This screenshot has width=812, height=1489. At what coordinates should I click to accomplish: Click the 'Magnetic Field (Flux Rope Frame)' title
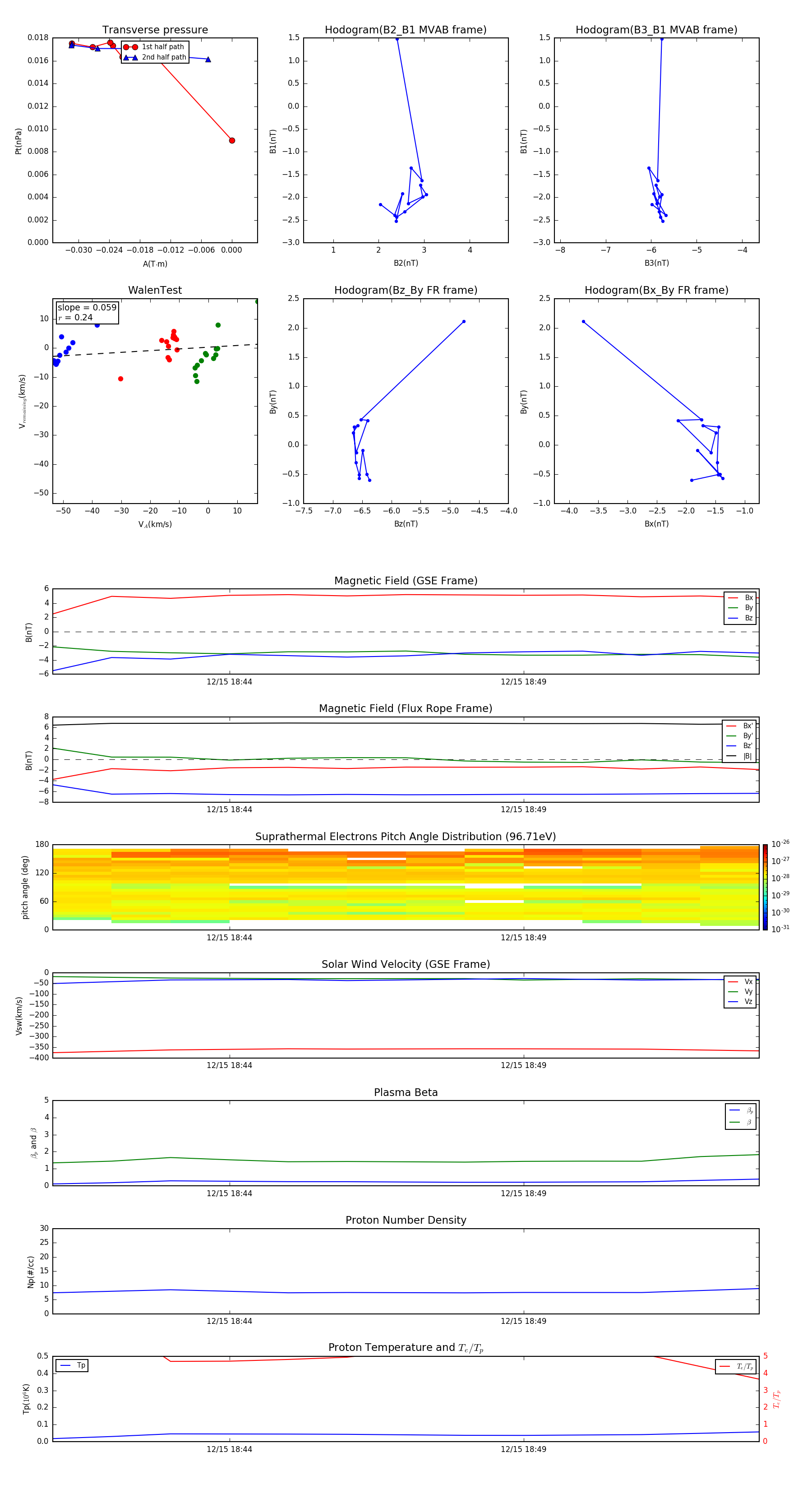click(x=406, y=709)
